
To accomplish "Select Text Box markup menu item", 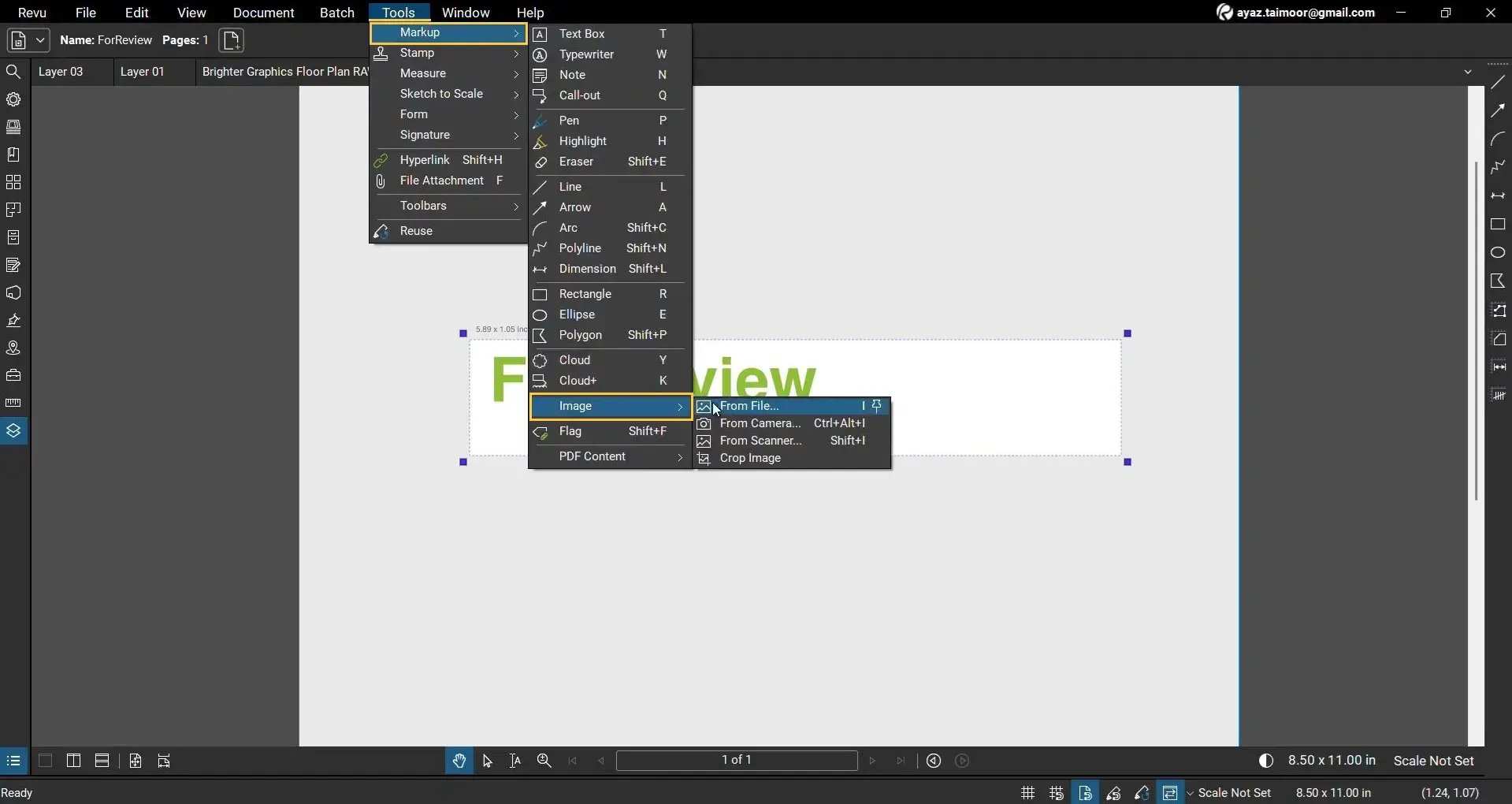I will (x=609, y=34).
